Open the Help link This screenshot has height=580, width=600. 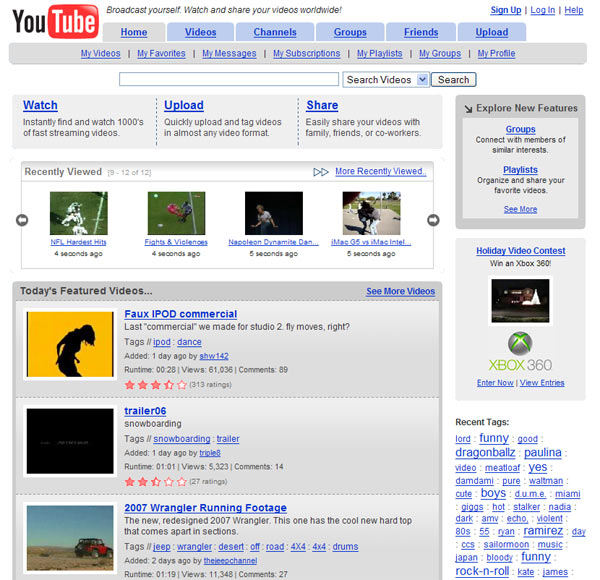(x=574, y=10)
